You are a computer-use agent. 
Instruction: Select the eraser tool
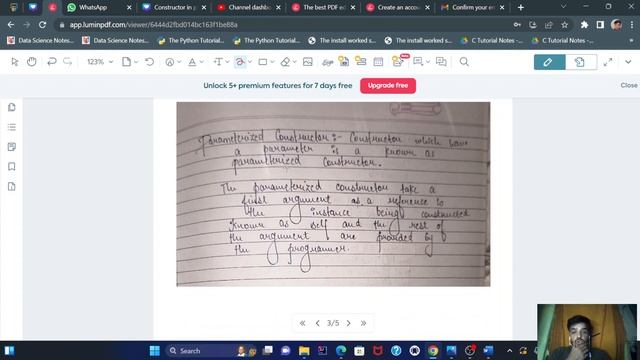click(285, 62)
